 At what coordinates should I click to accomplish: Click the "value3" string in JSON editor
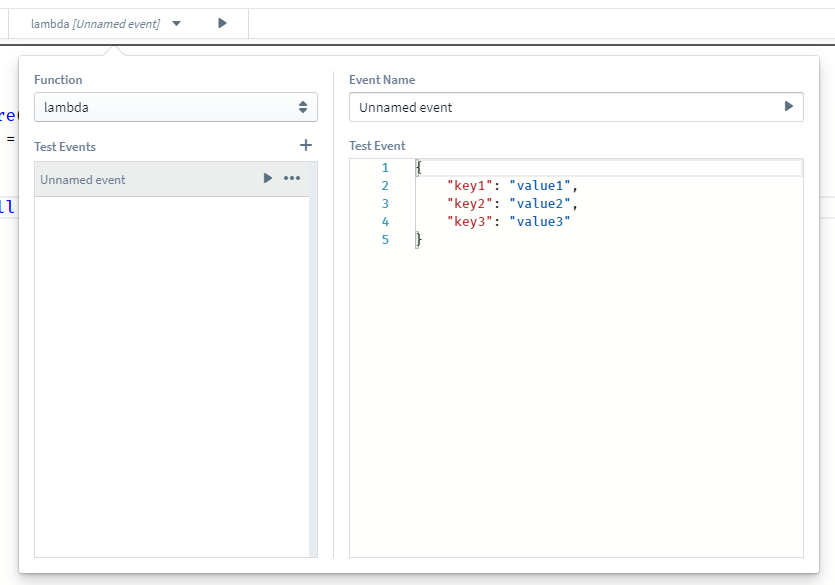pyautogui.click(x=540, y=222)
